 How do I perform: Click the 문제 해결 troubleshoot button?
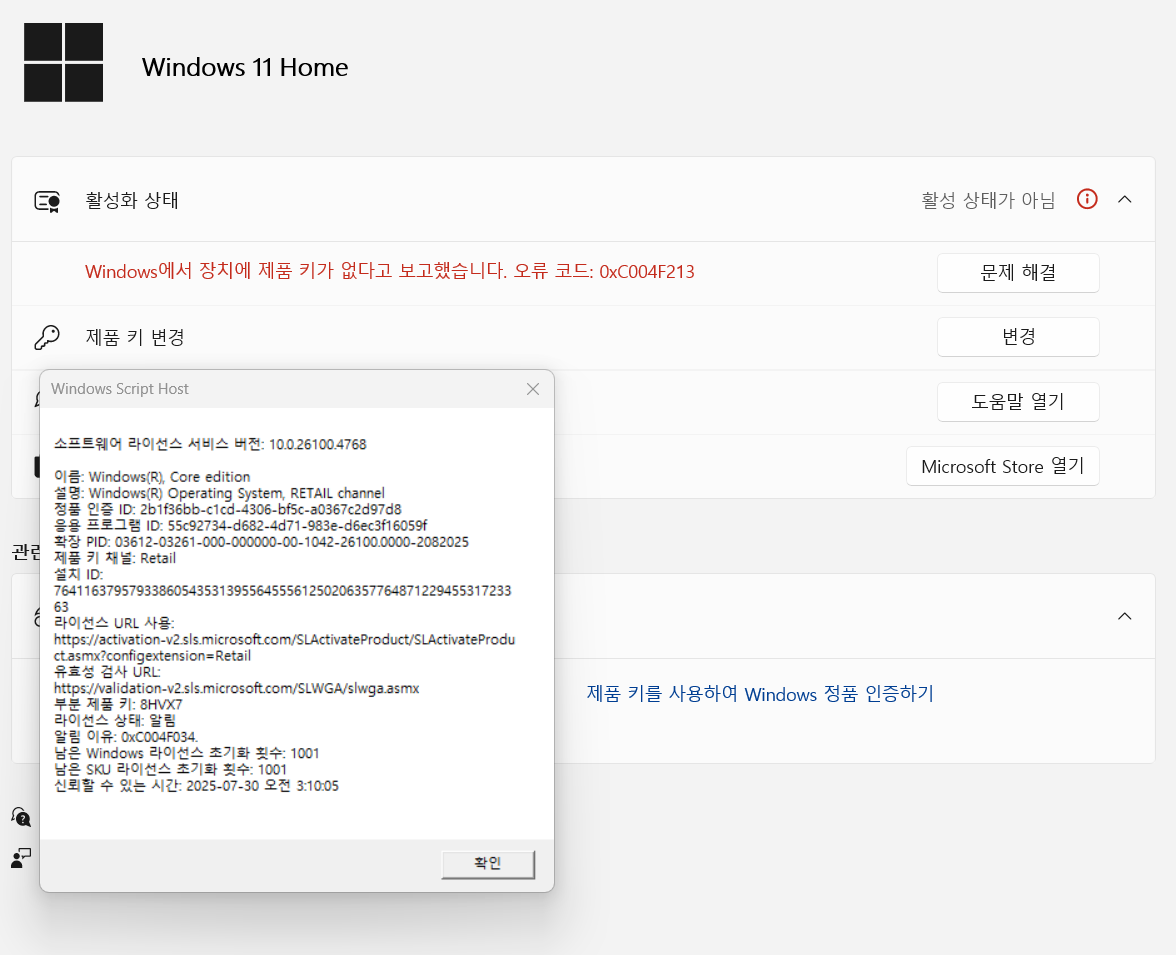tap(1018, 273)
